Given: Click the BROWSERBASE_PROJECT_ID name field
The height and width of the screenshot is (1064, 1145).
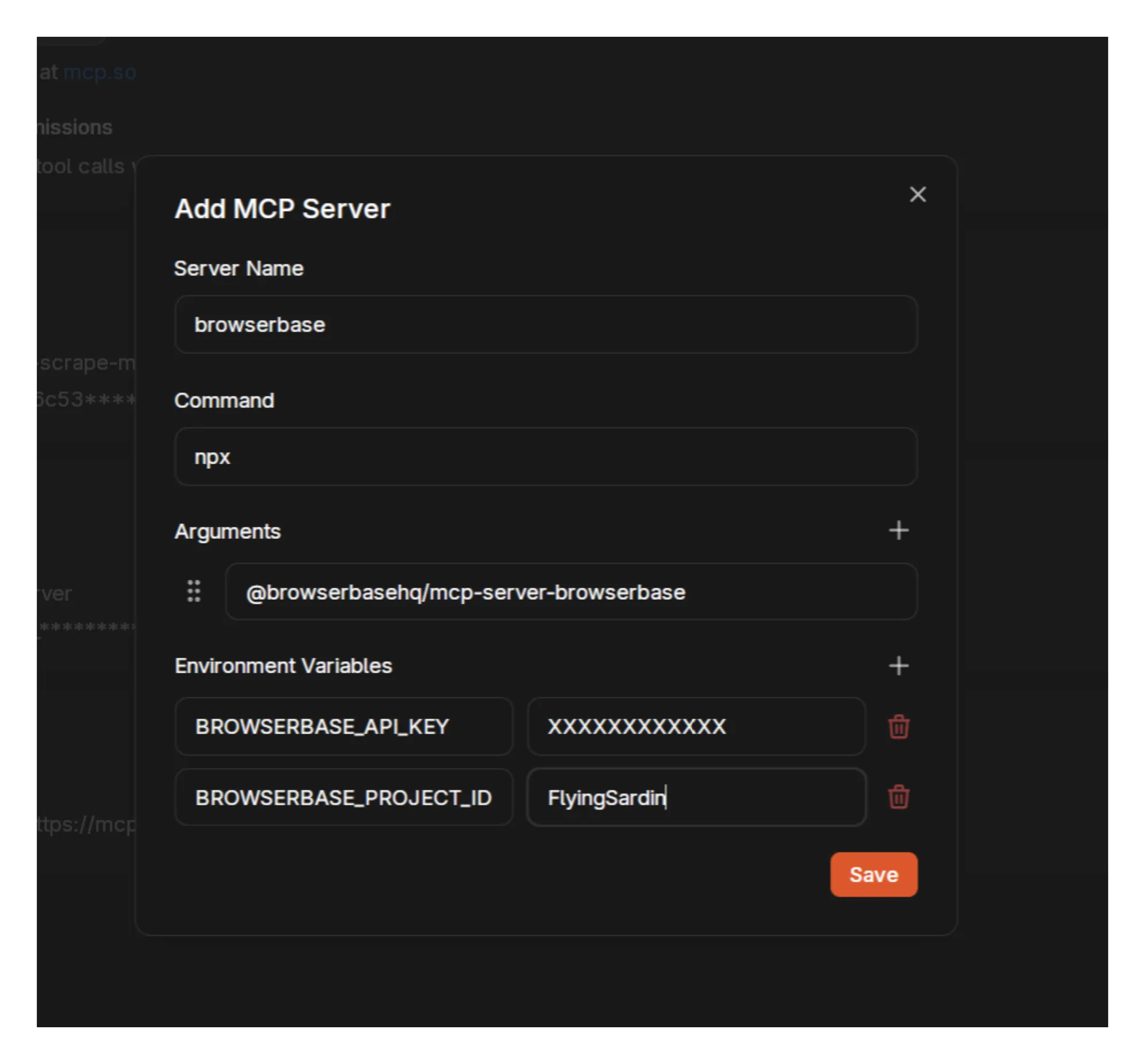Looking at the screenshot, I should coord(344,797).
